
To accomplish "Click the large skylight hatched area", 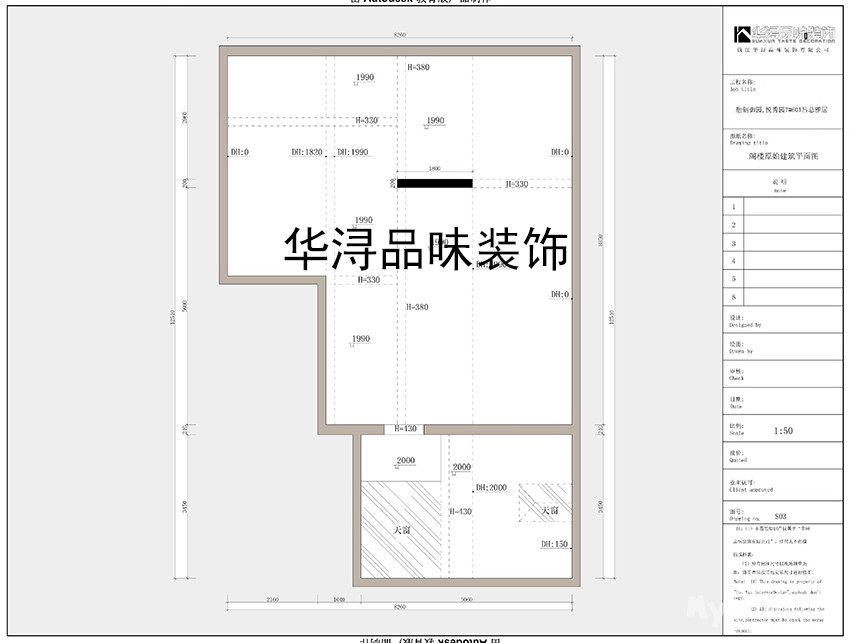I will [x=401, y=528].
